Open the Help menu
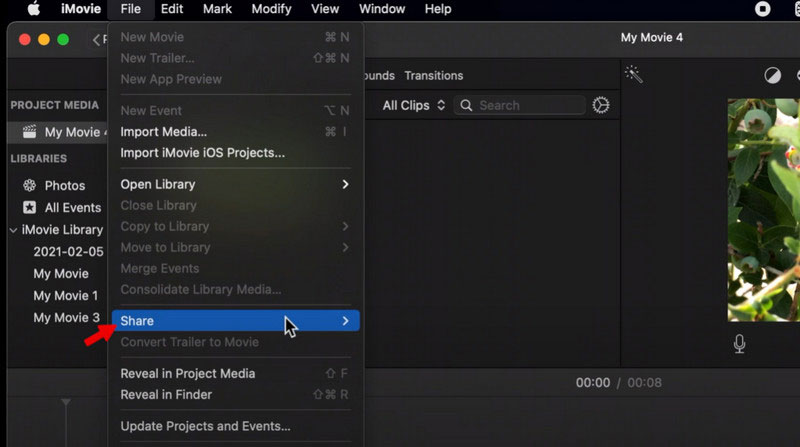The width and height of the screenshot is (800, 447). 438,9
